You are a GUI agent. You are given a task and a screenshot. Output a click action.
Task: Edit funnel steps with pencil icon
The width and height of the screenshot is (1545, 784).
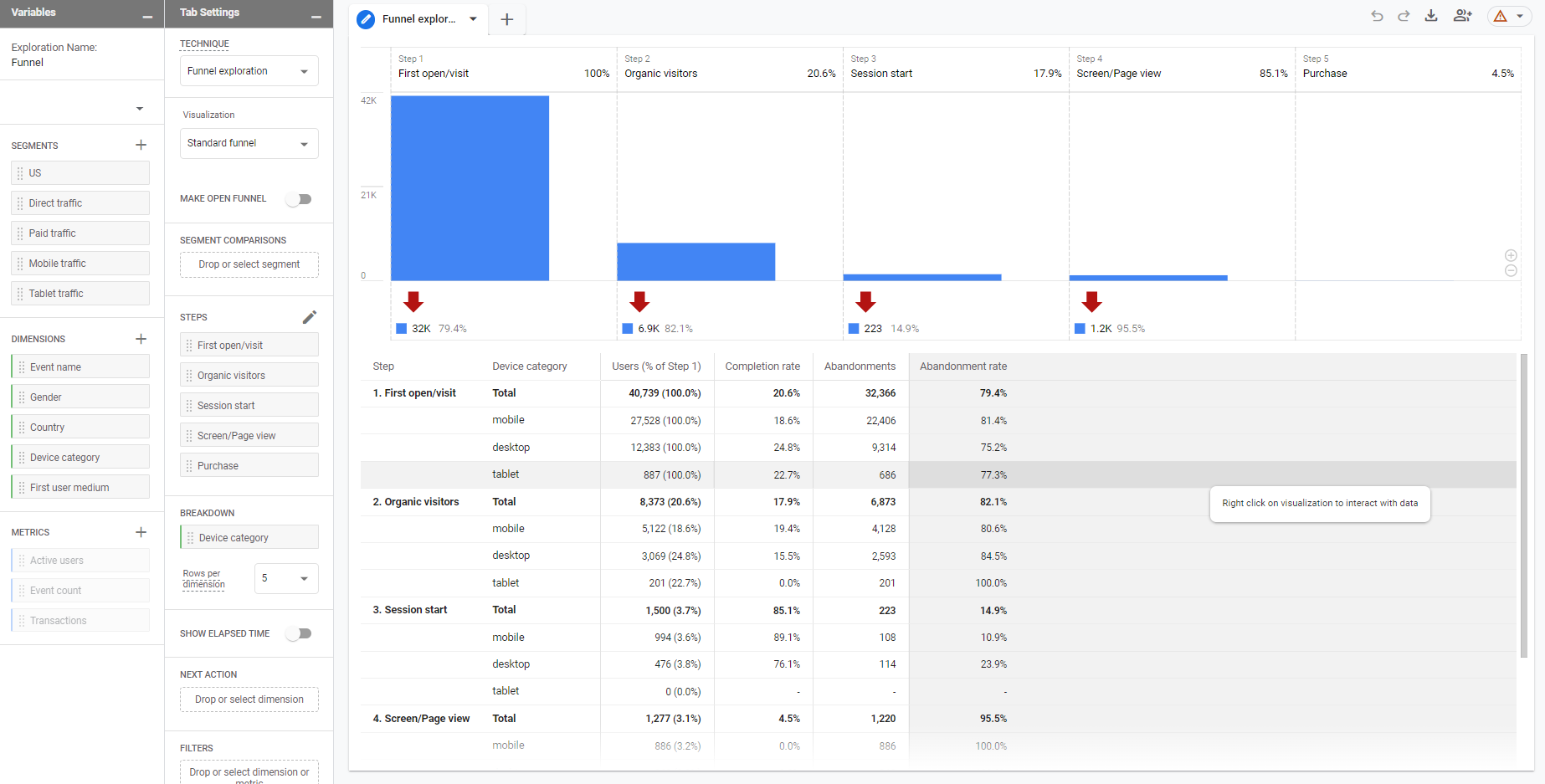(310, 317)
